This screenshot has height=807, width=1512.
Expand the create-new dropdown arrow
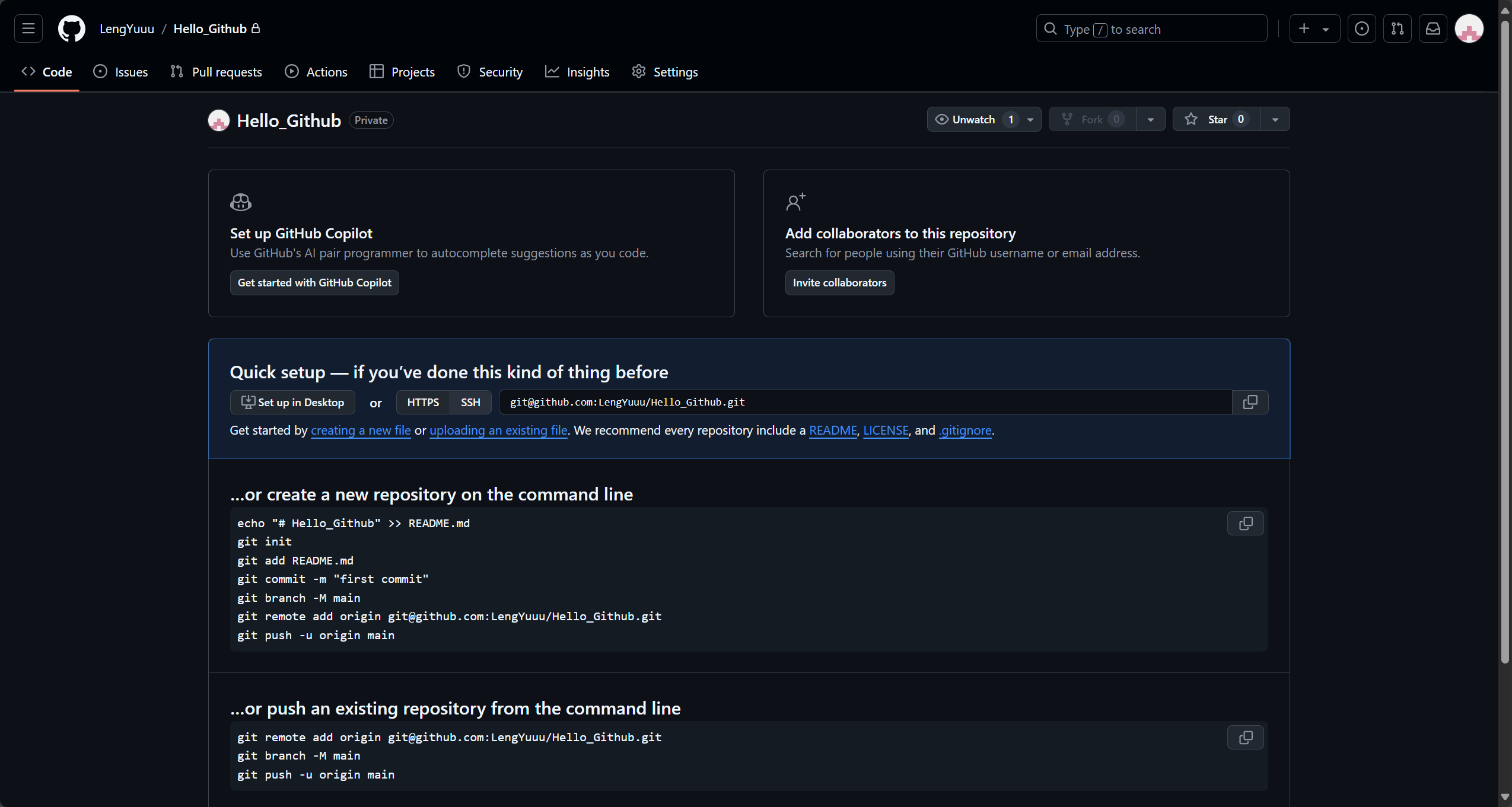(1325, 29)
